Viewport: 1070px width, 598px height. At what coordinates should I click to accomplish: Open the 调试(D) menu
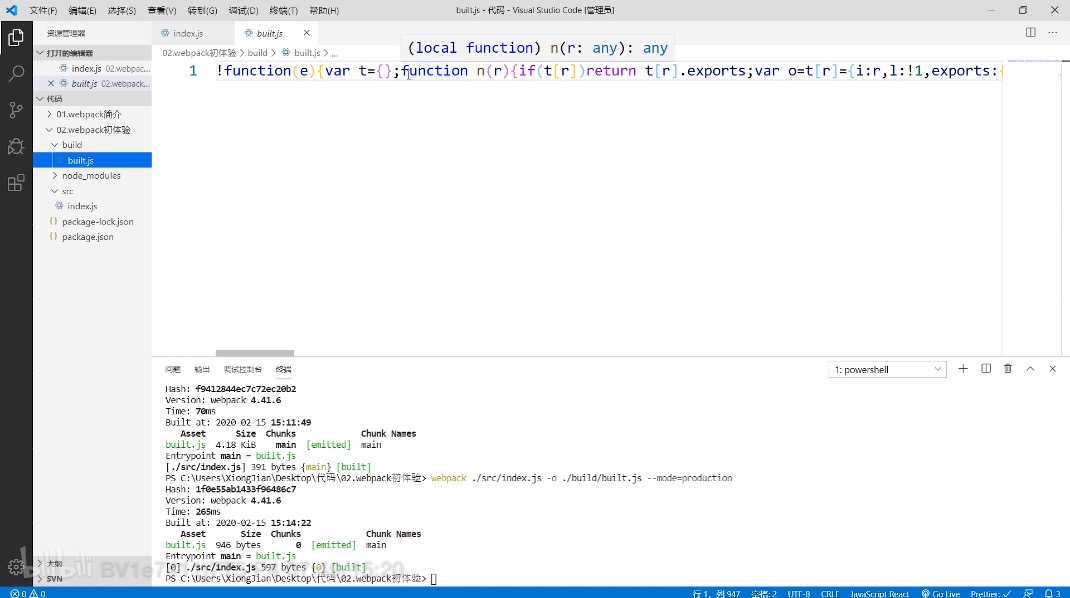[243, 10]
